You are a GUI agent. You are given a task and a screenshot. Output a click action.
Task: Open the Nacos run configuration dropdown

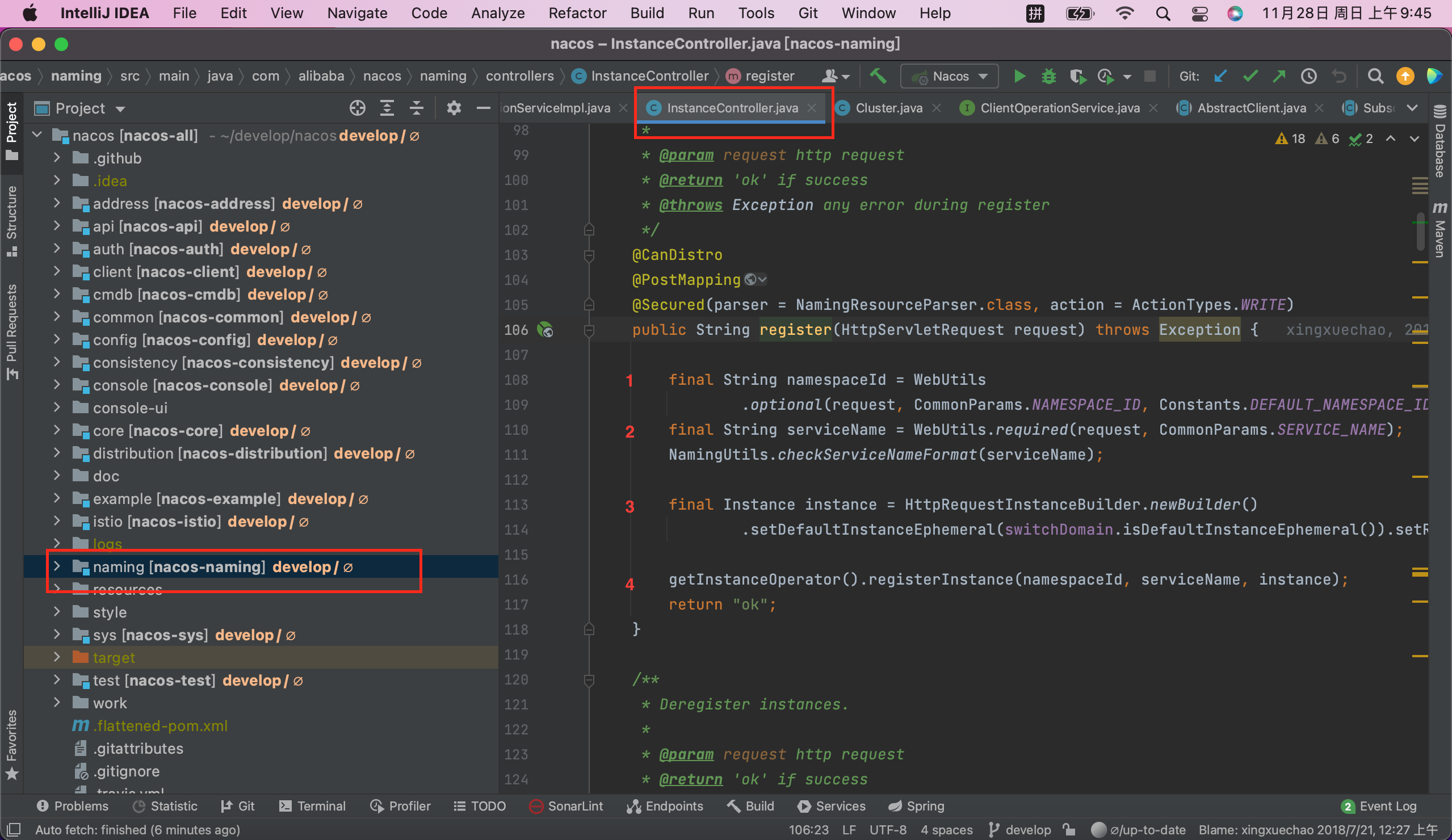point(950,76)
